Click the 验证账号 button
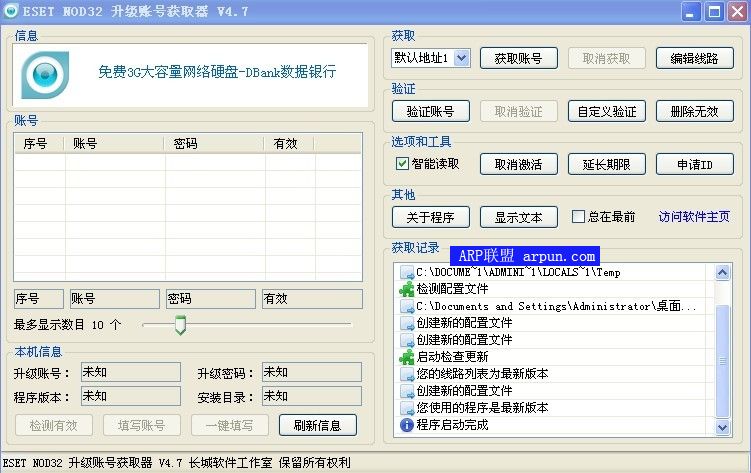This screenshot has width=751, height=473. (x=431, y=112)
